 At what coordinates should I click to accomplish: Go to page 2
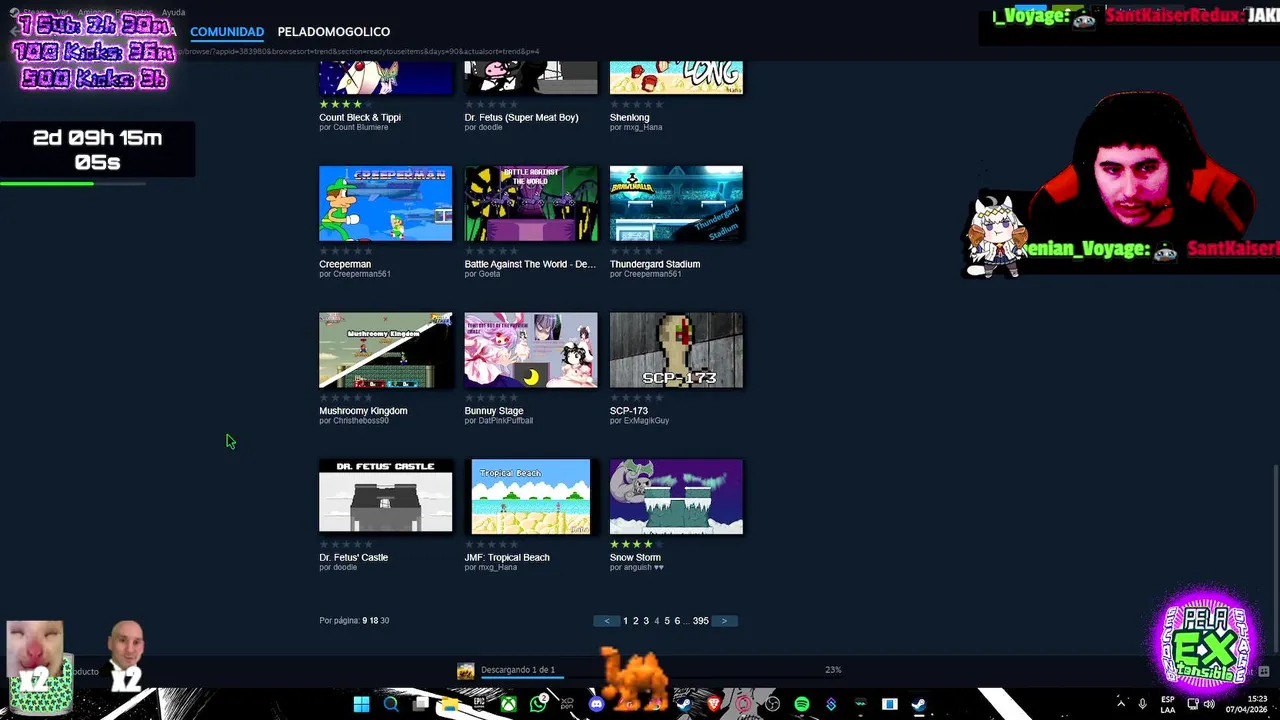pyautogui.click(x=636, y=621)
